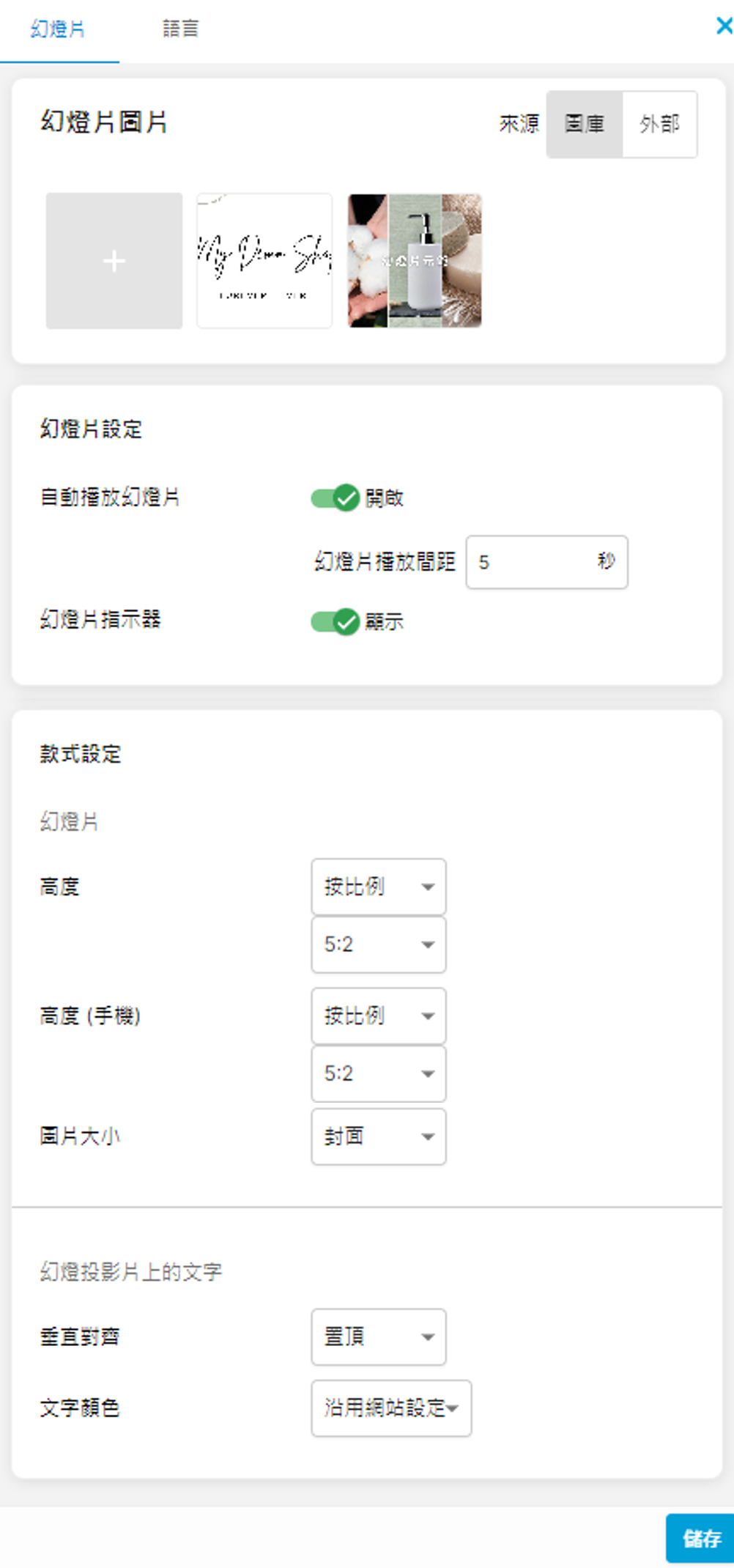This screenshot has height=1568, width=734.
Task: Toggle 幻燈片指示器 indicator switch
Action: [x=335, y=622]
